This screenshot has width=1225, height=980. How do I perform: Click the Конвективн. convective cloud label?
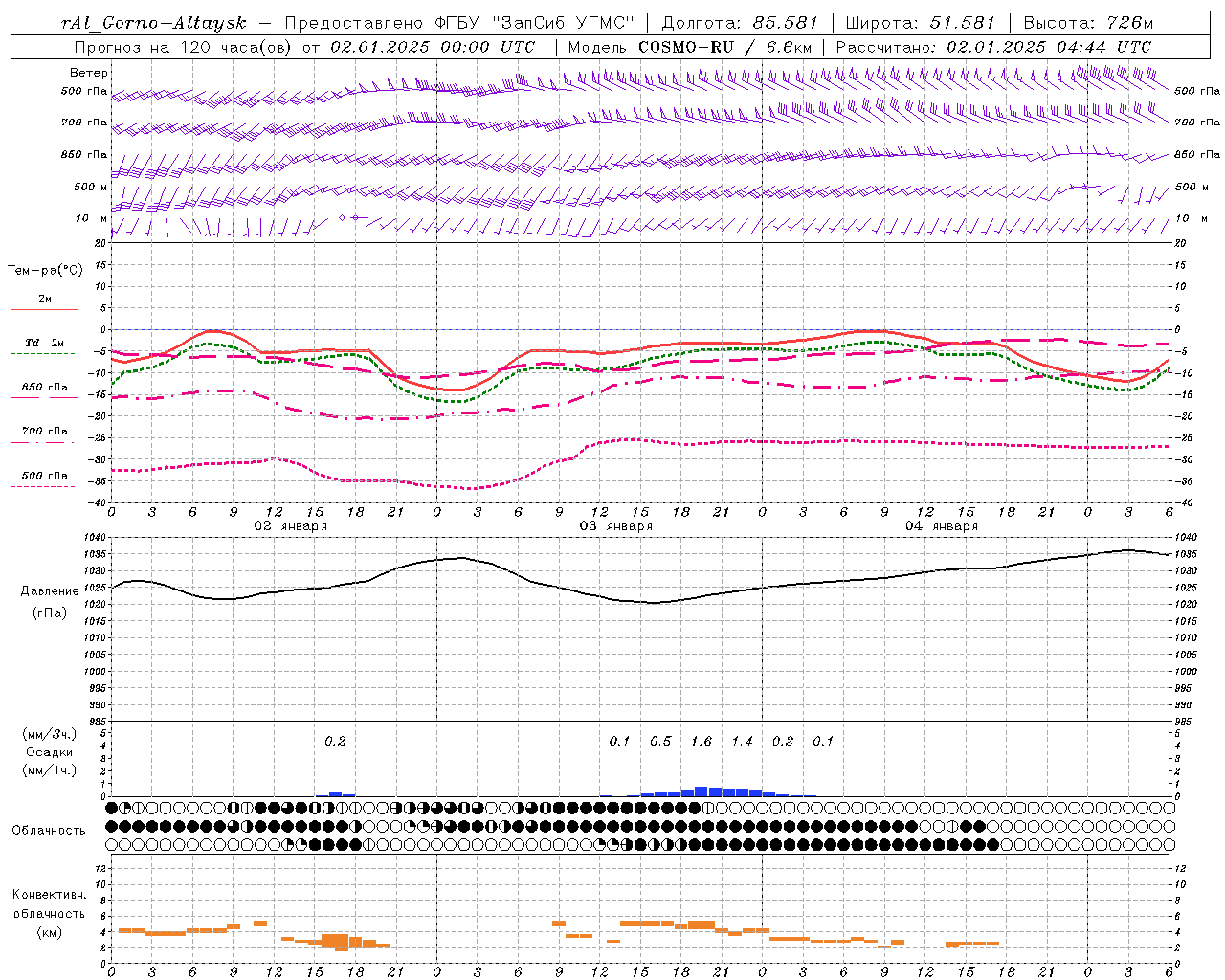pyautogui.click(x=50, y=895)
